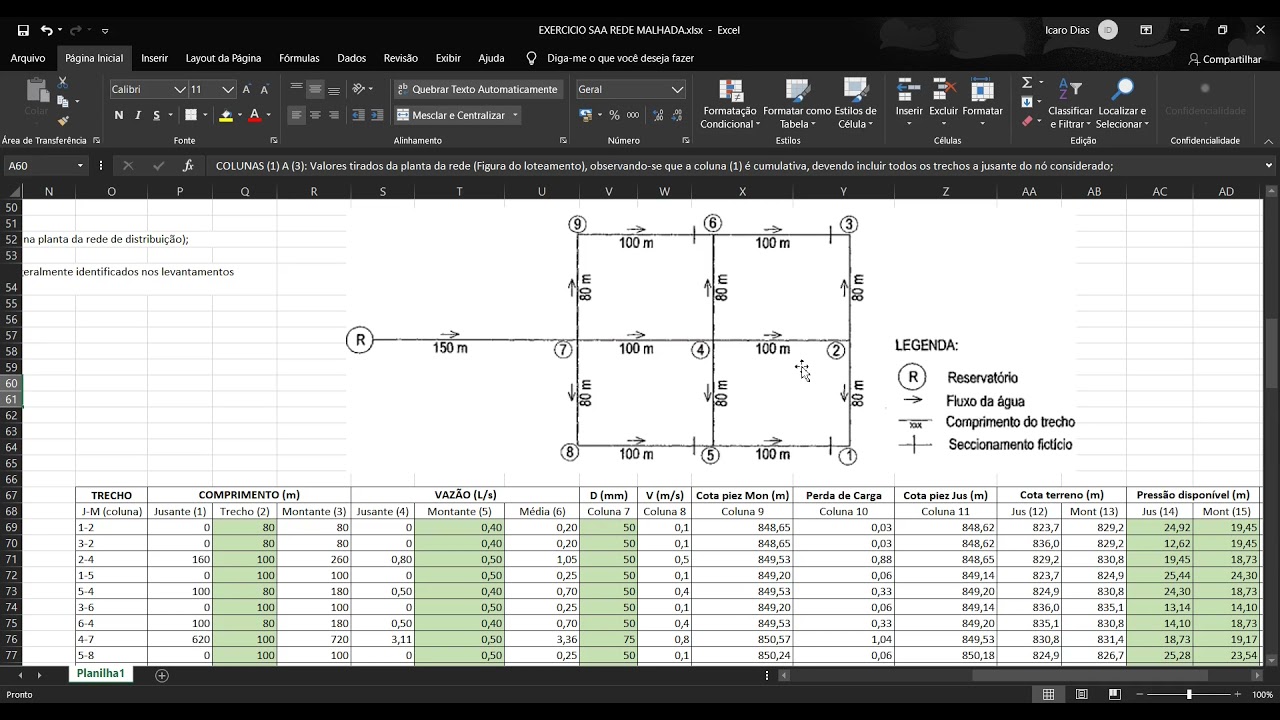1280x720 pixels.
Task: Toggle align text left
Action: coord(296,115)
